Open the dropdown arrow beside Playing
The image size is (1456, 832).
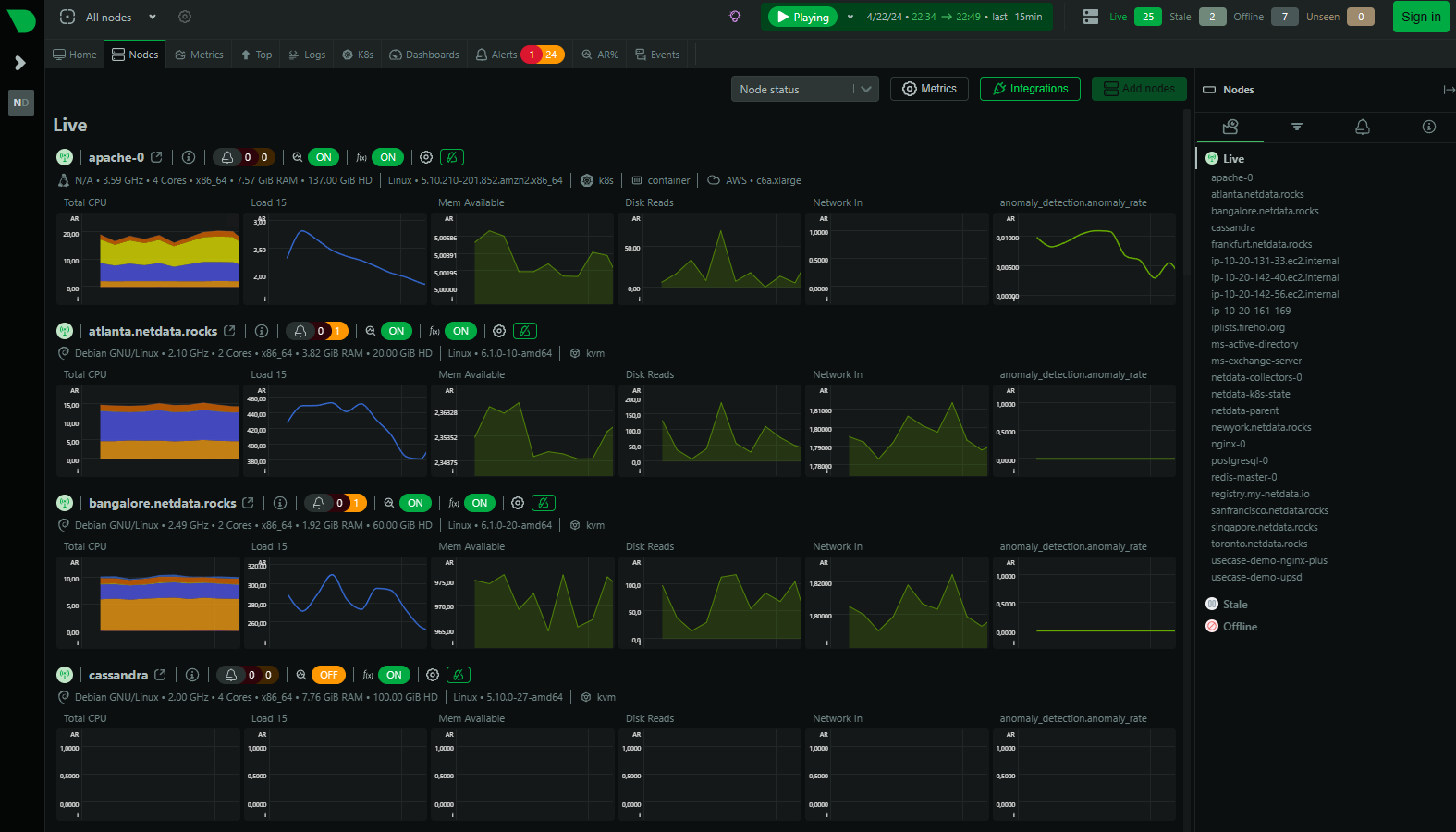850,17
